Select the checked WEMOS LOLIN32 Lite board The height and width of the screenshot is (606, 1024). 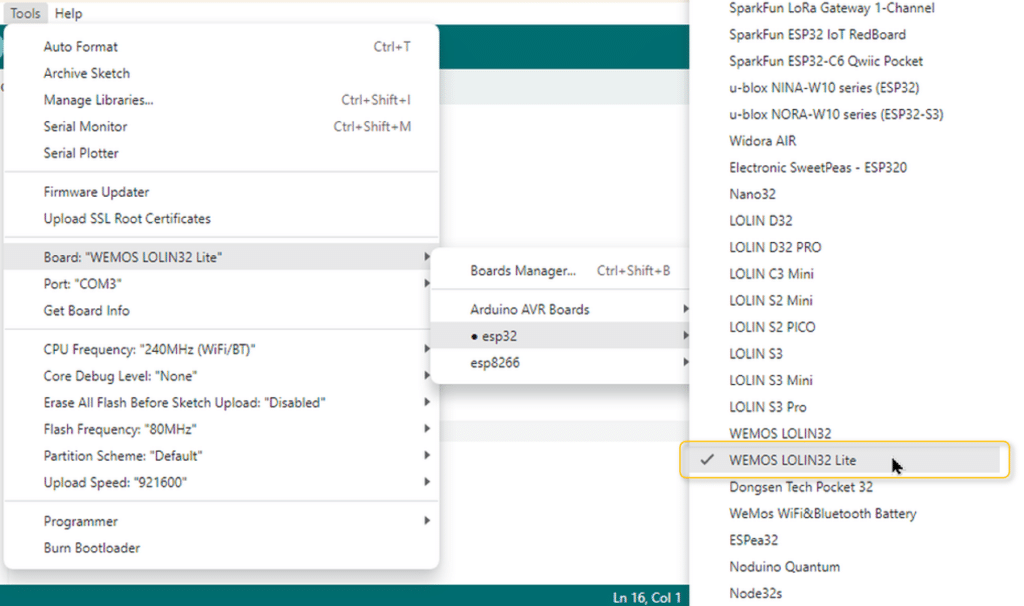[x=844, y=460]
